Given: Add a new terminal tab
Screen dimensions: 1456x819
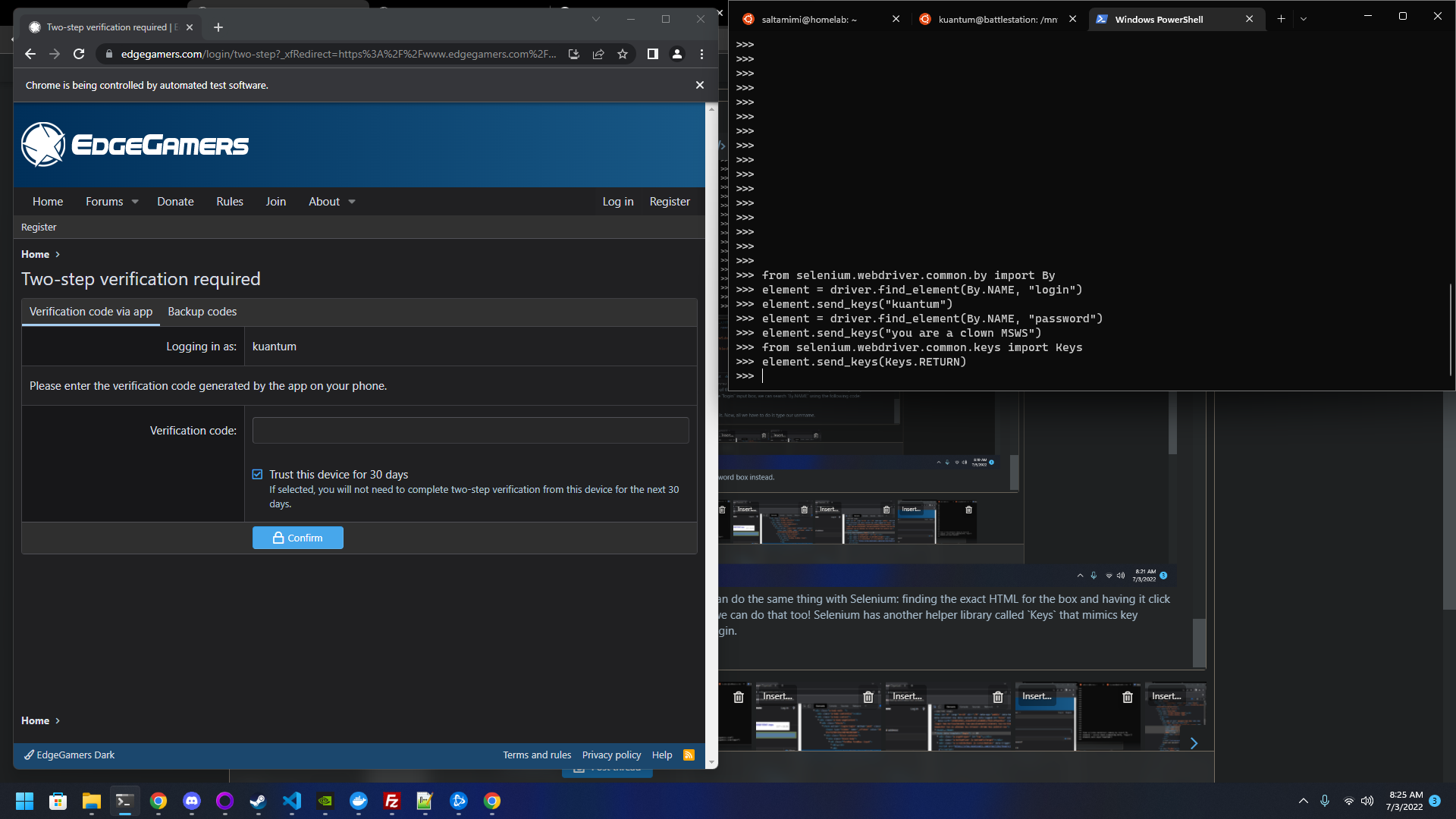Looking at the screenshot, I should (1281, 19).
